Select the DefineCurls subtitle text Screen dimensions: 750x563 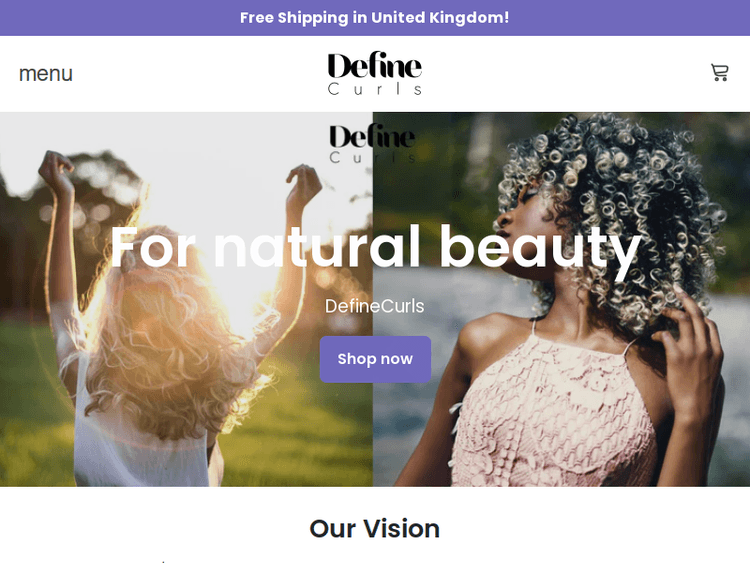375,306
